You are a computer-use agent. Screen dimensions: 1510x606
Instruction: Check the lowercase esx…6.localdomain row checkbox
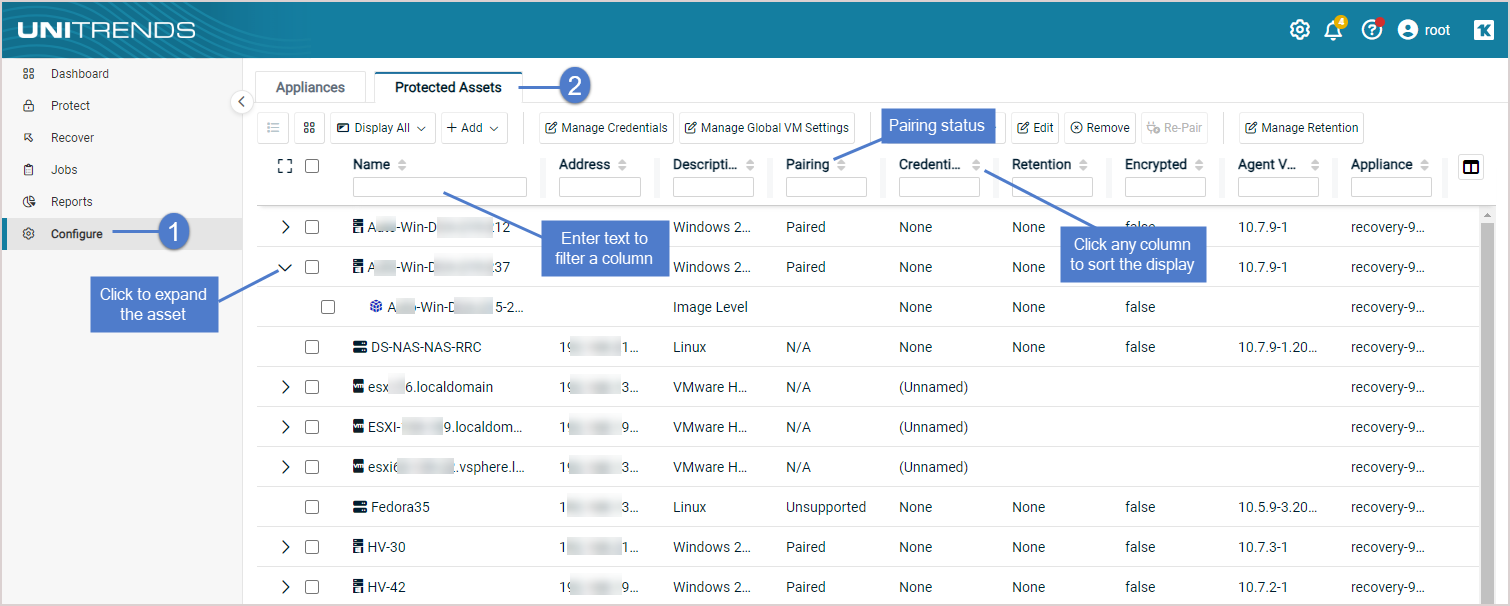click(x=312, y=387)
